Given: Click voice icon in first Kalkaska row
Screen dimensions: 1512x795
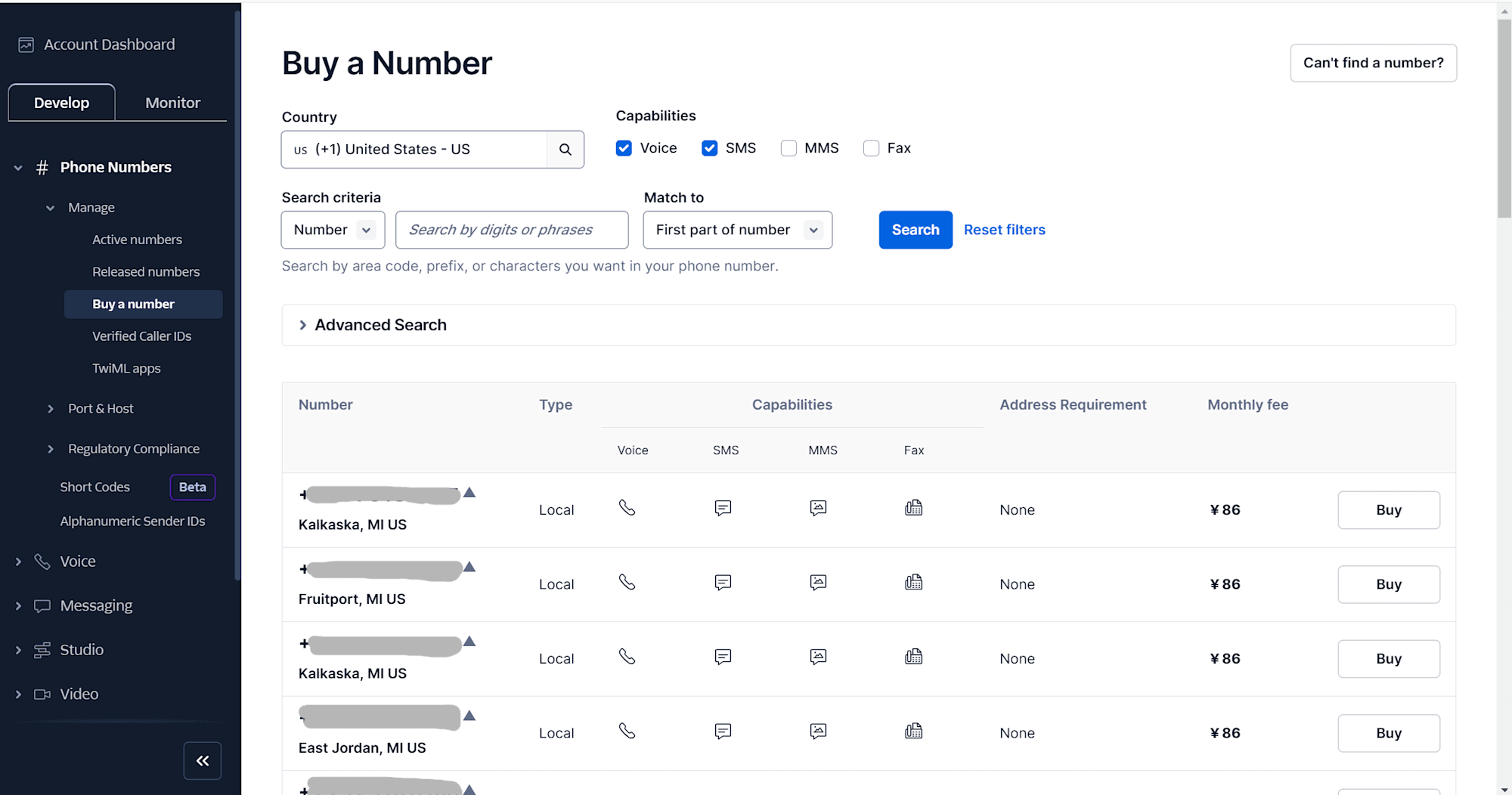Looking at the screenshot, I should (627, 508).
